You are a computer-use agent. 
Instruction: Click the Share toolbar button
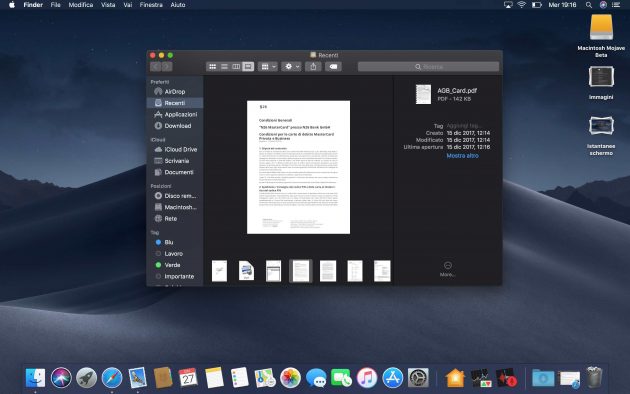tap(313, 67)
